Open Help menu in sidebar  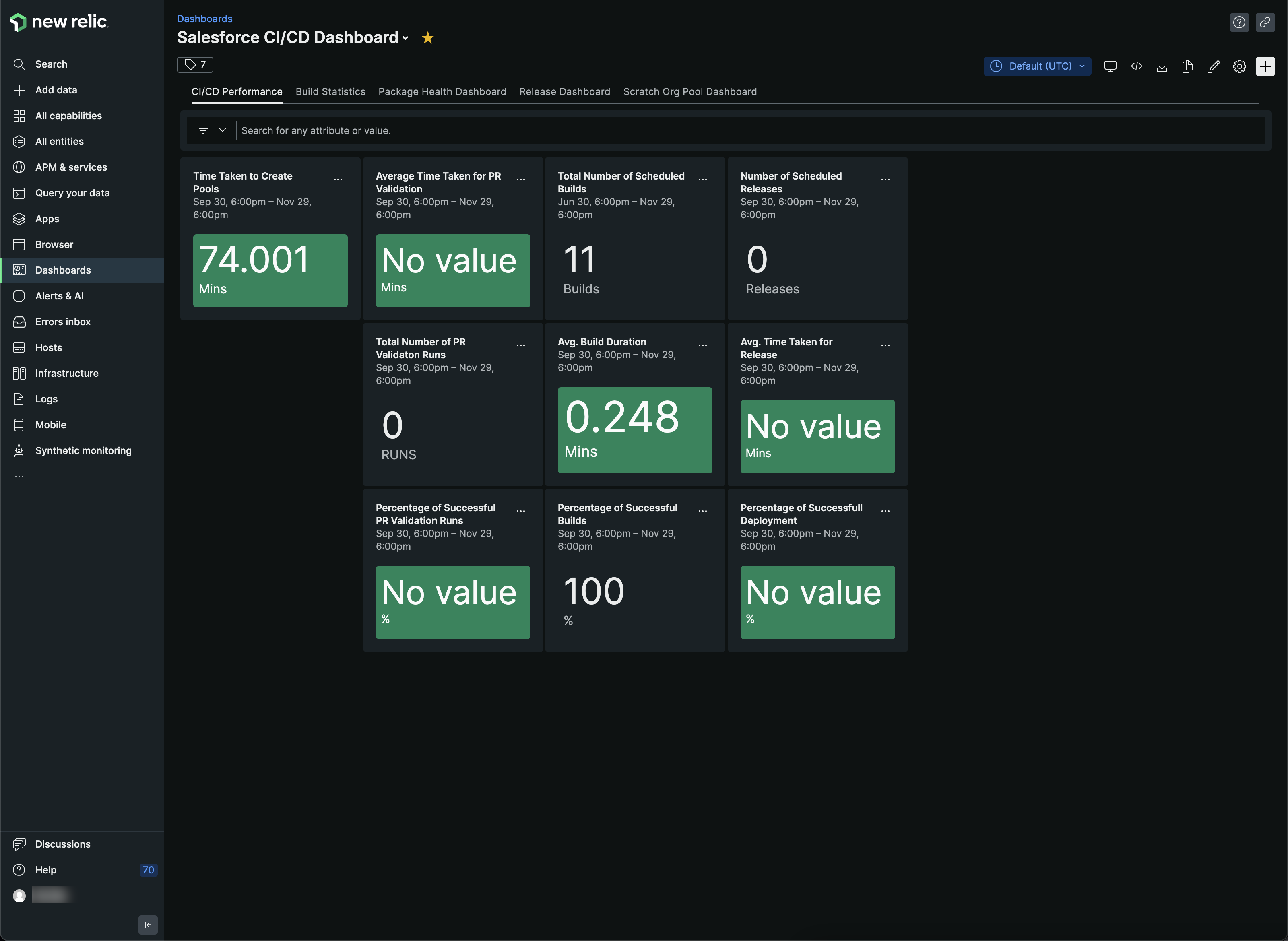(82, 870)
